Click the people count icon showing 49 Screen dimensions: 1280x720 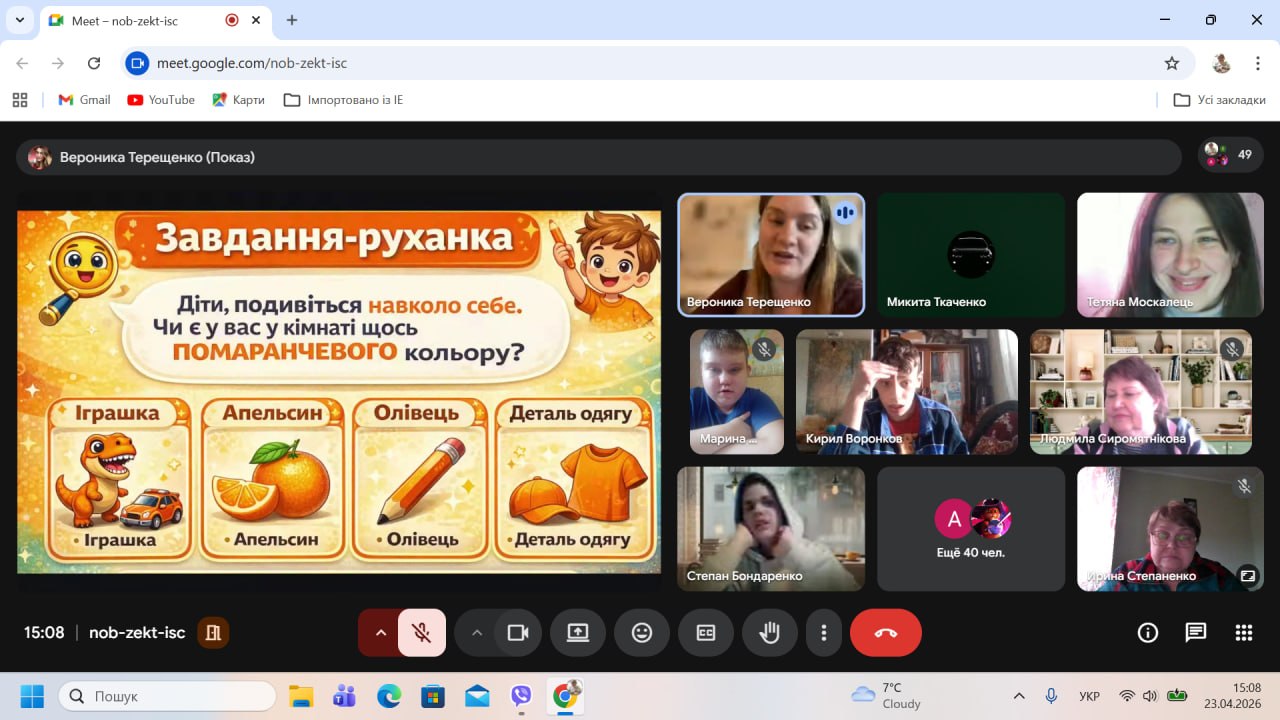click(1230, 155)
